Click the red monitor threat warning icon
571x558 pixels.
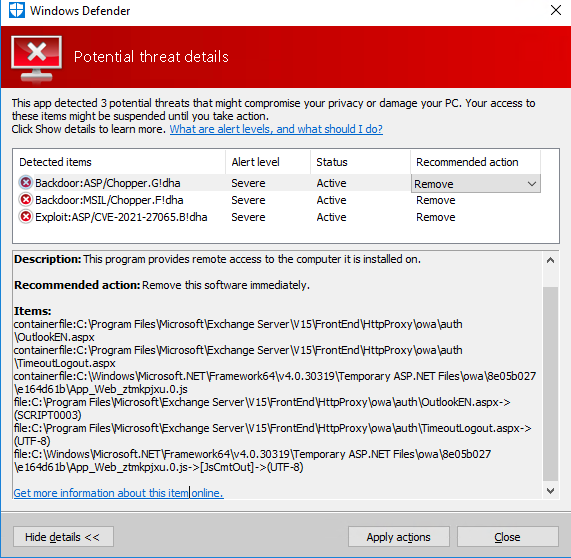(x=36, y=58)
